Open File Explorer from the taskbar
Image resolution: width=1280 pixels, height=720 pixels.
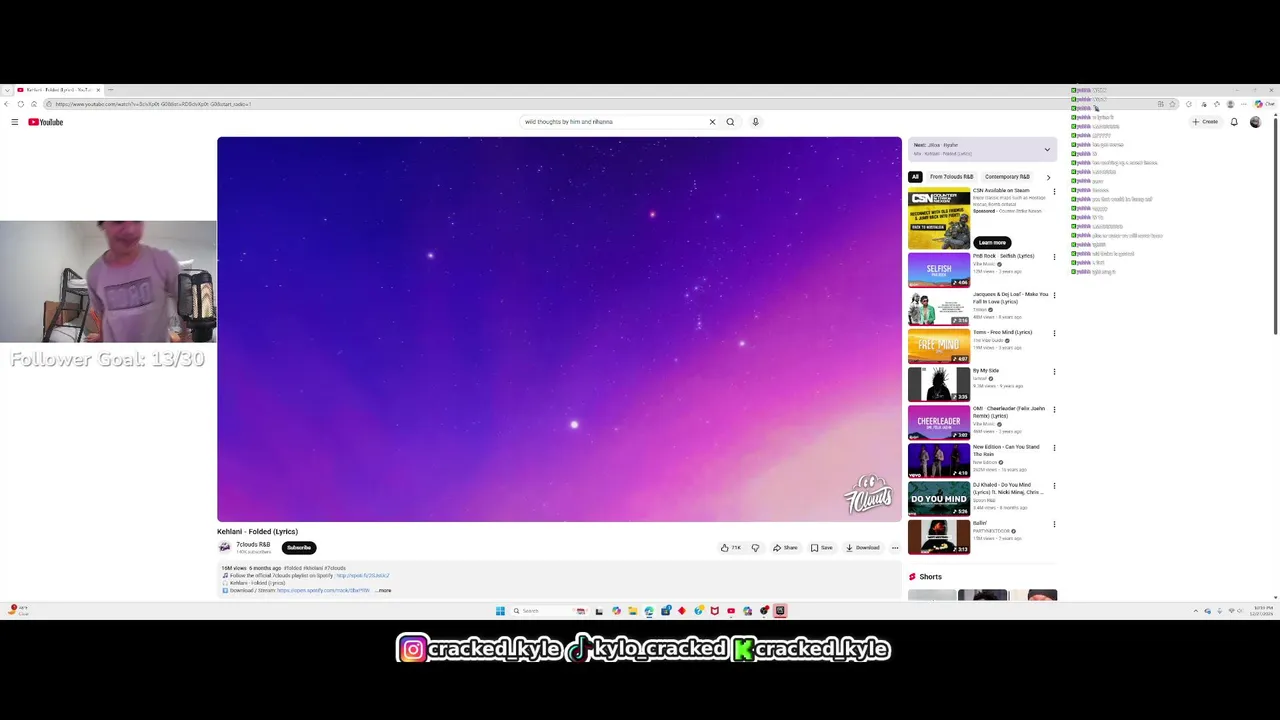[632, 611]
